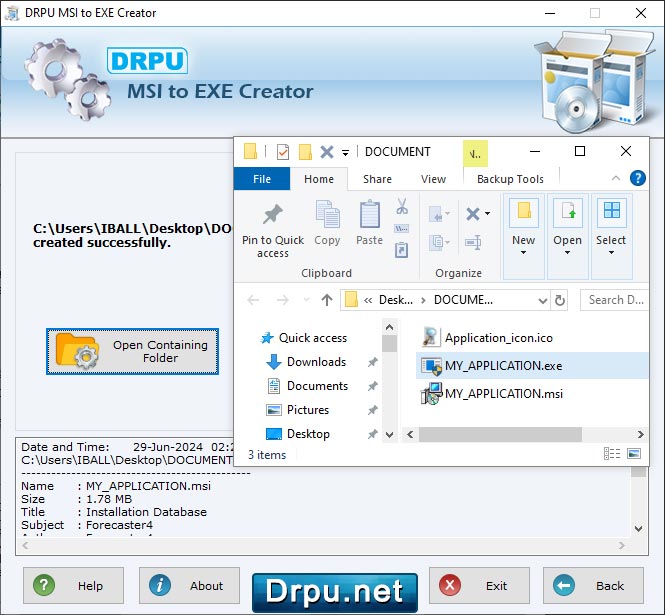Click Open Containing Folder button
This screenshot has height=615, width=665.
point(132,351)
